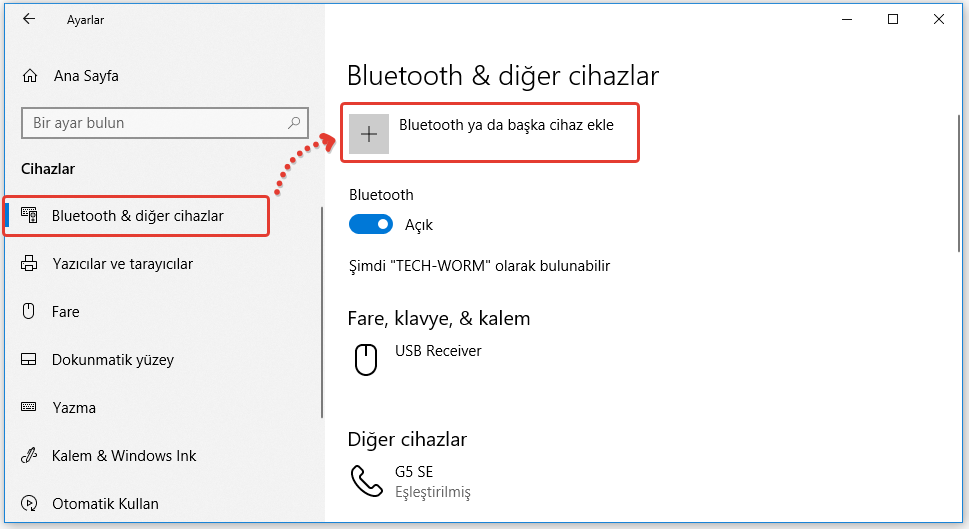The image size is (969, 529).
Task: Click the back arrow in Ayarlar
Action: [29, 19]
